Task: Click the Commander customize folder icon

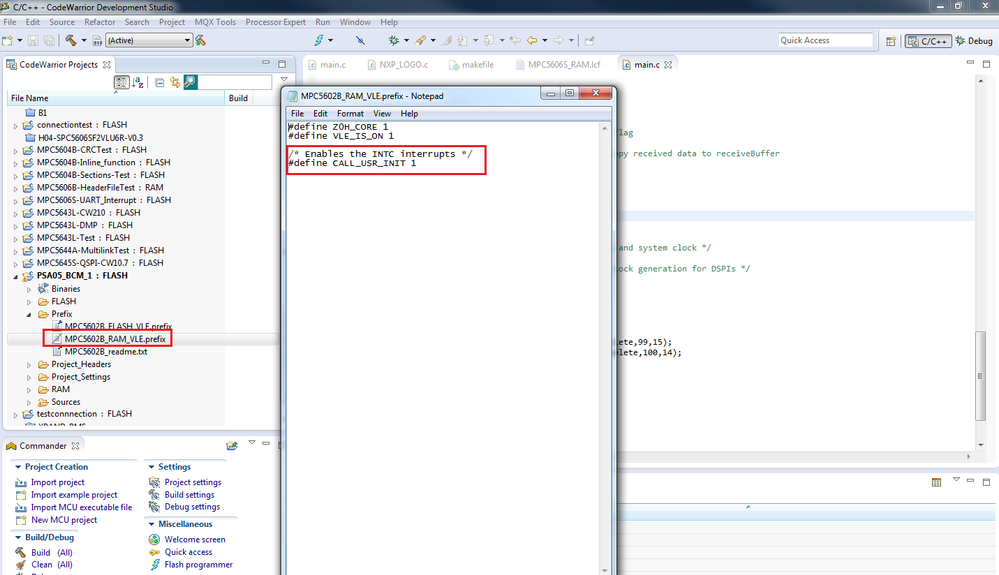Action: (232, 446)
